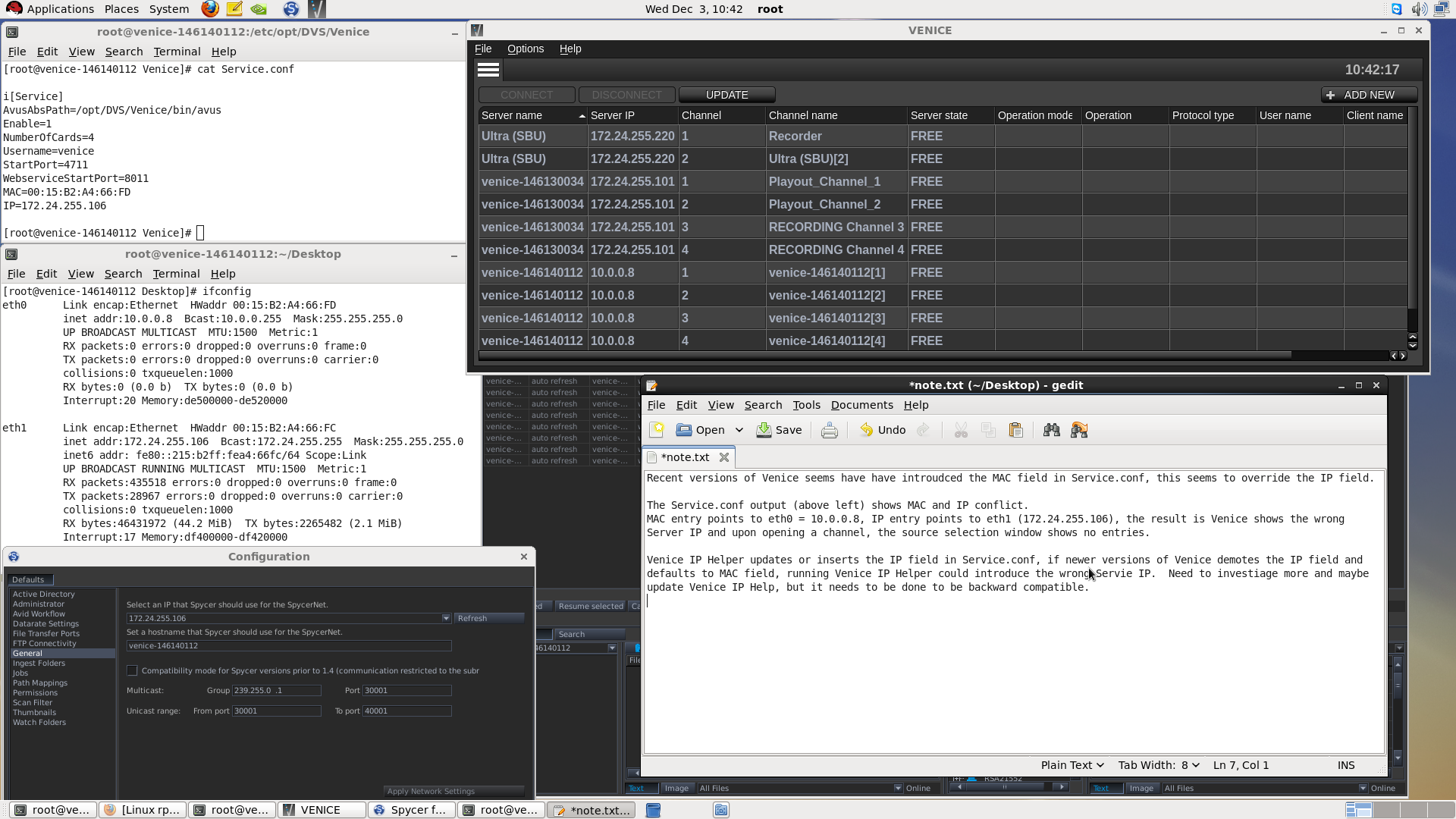Launch the Firefox browser from the top panel
This screenshot has height=819, width=1456.
(210, 9)
